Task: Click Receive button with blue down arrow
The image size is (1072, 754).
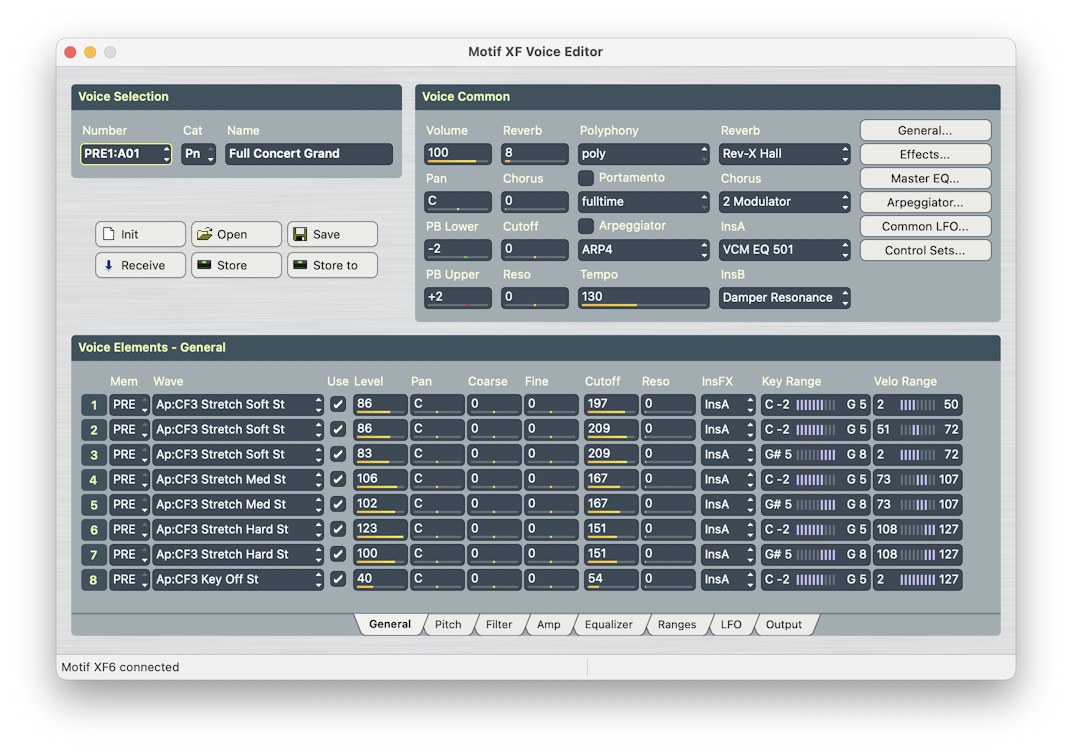Action: click(141, 265)
